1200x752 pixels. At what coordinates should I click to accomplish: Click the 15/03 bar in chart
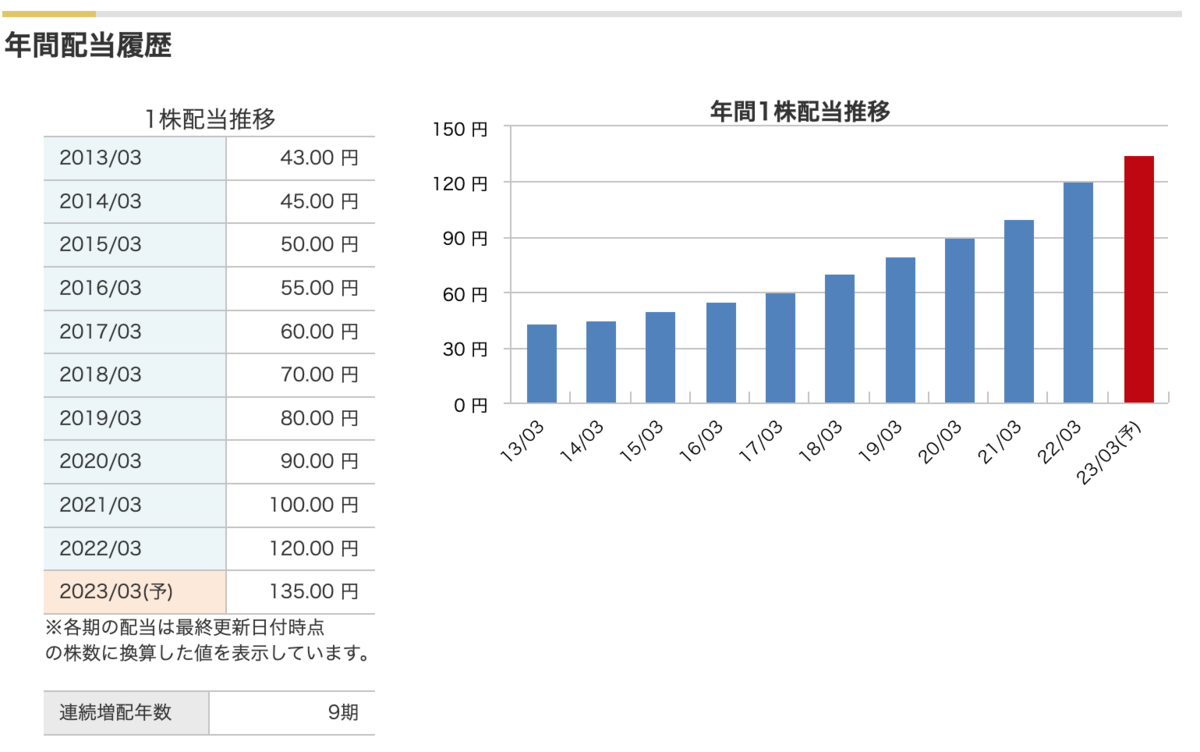click(660, 358)
